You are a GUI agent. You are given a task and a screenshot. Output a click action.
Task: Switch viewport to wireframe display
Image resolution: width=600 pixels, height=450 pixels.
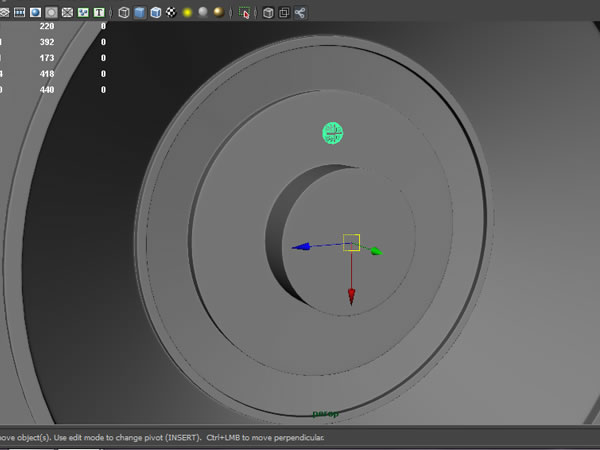click(124, 13)
